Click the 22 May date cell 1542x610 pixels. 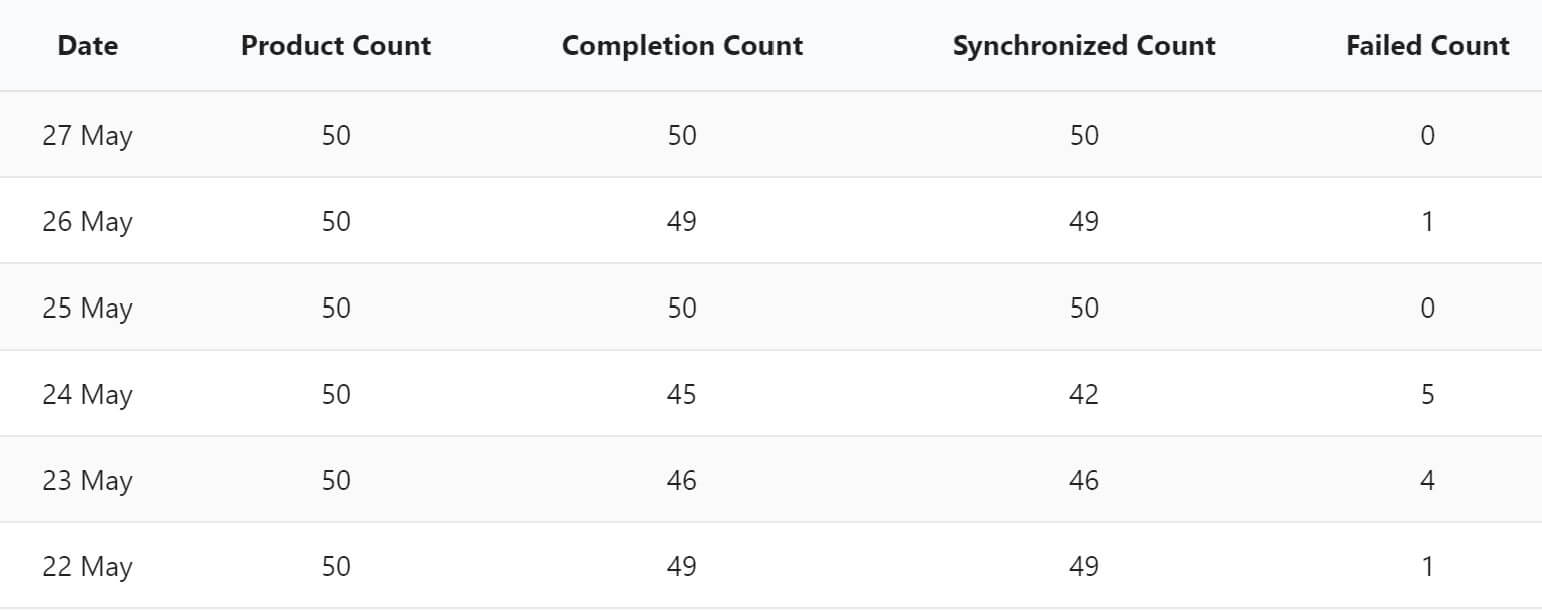coord(87,567)
